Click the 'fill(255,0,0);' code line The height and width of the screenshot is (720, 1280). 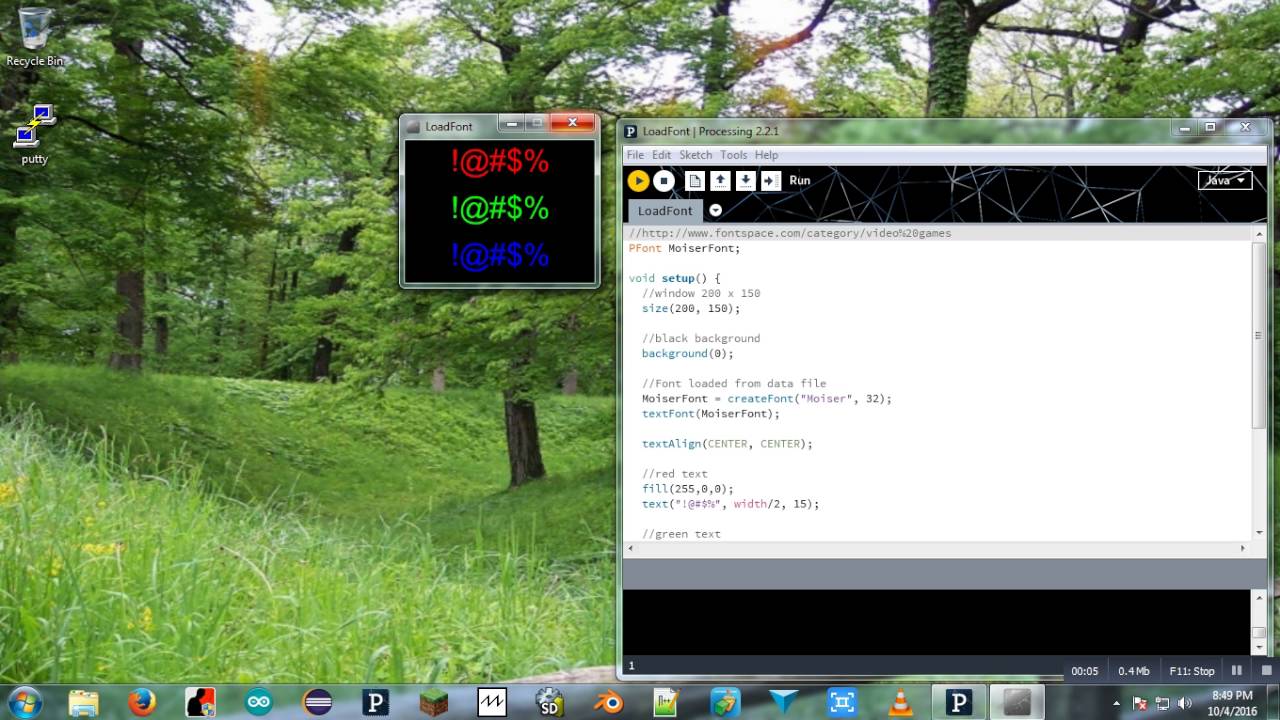point(687,489)
